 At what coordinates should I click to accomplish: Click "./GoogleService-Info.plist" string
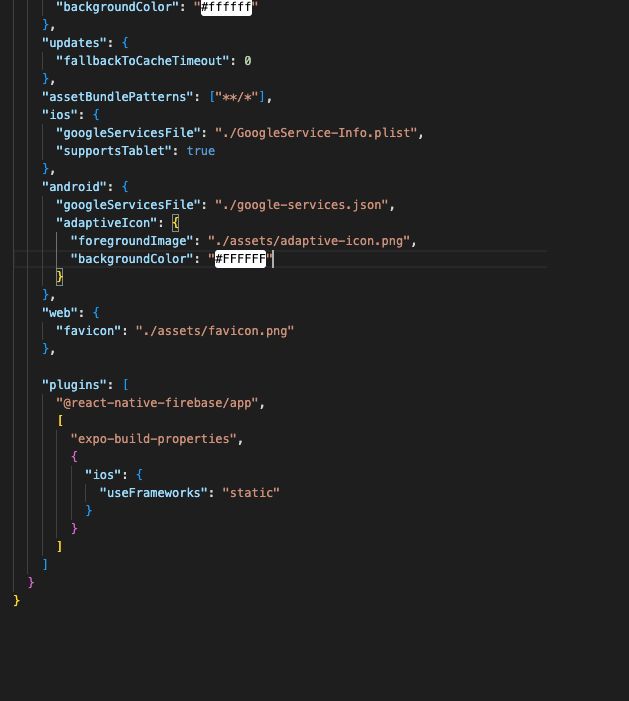[316, 133]
